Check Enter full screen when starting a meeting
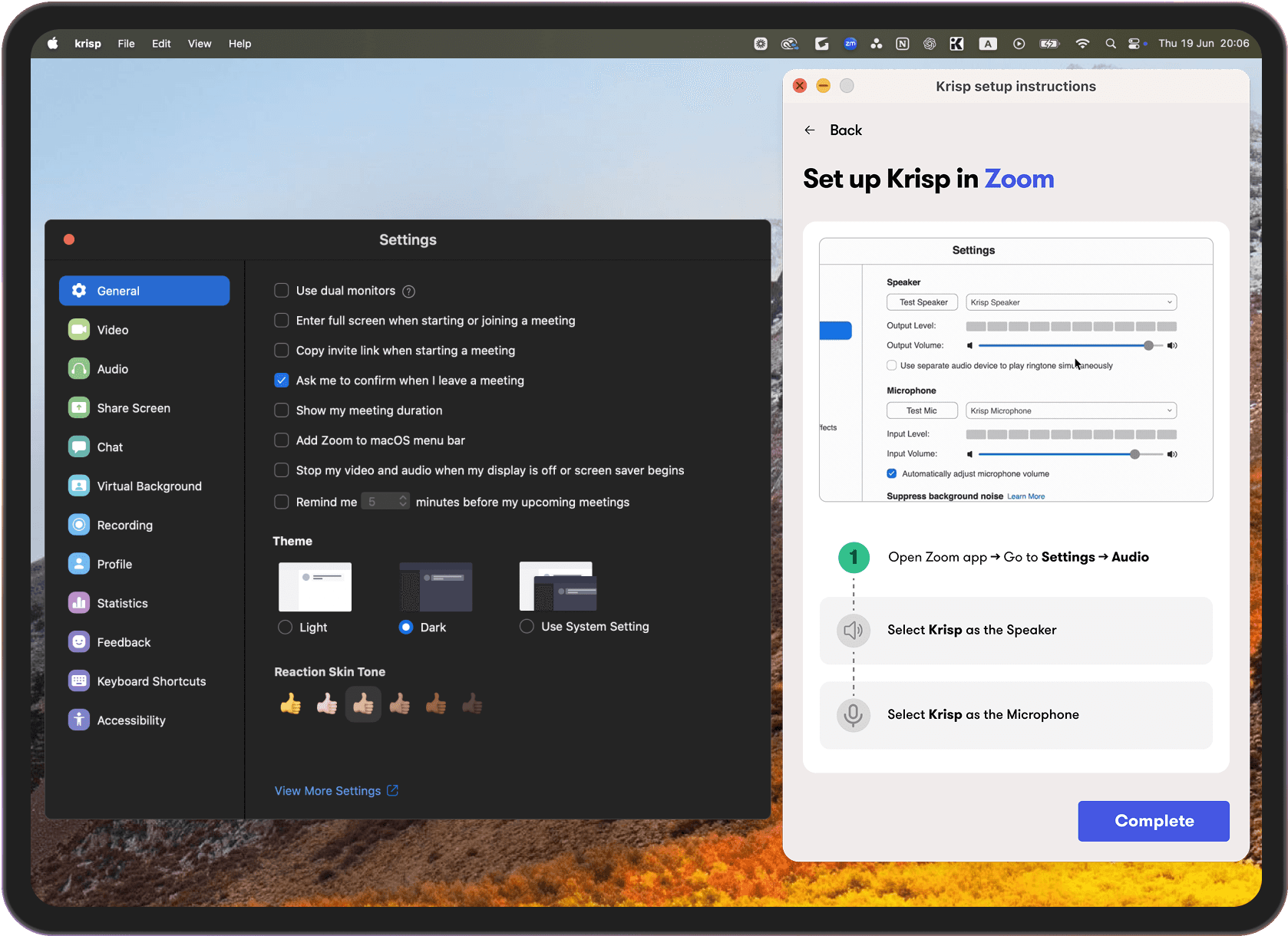Image resolution: width=1288 pixels, height=936 pixels. 282,320
